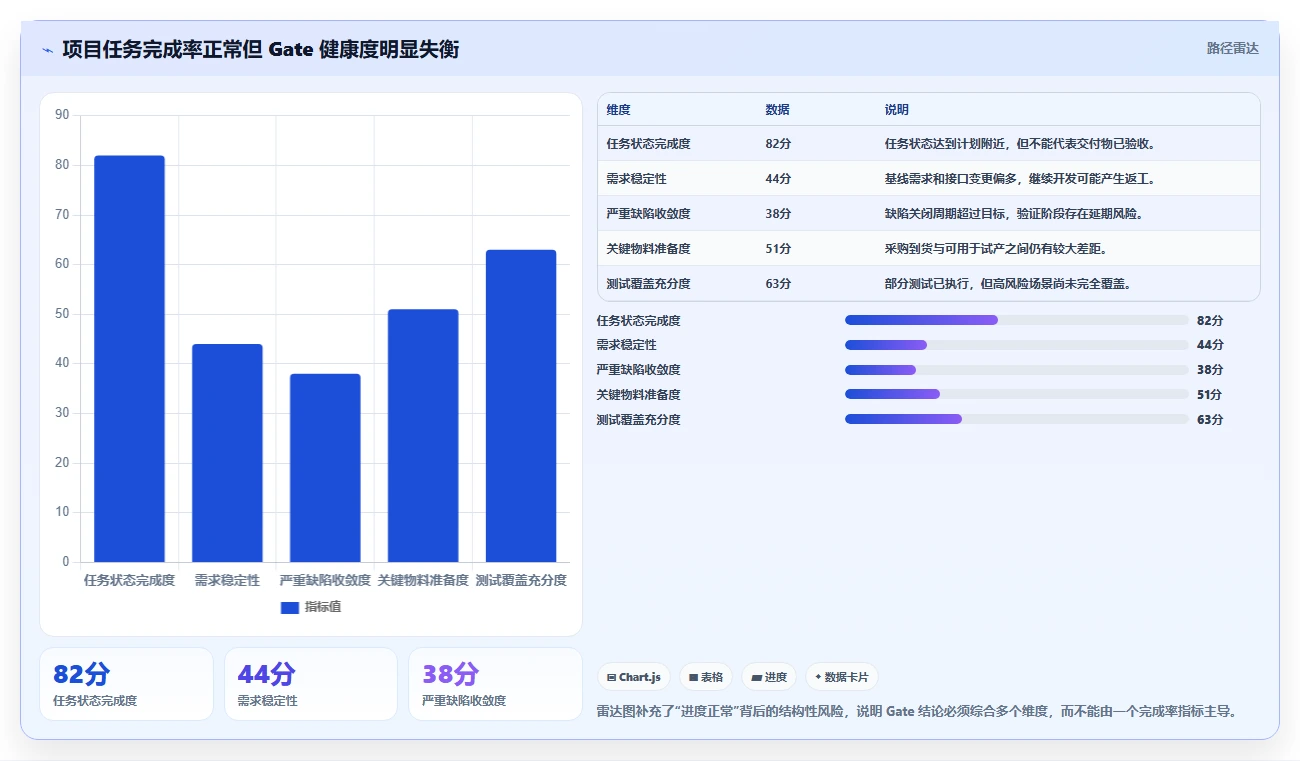1300x761 pixels.
Task: Click the 82分 cell in the table
Action: (x=778, y=144)
